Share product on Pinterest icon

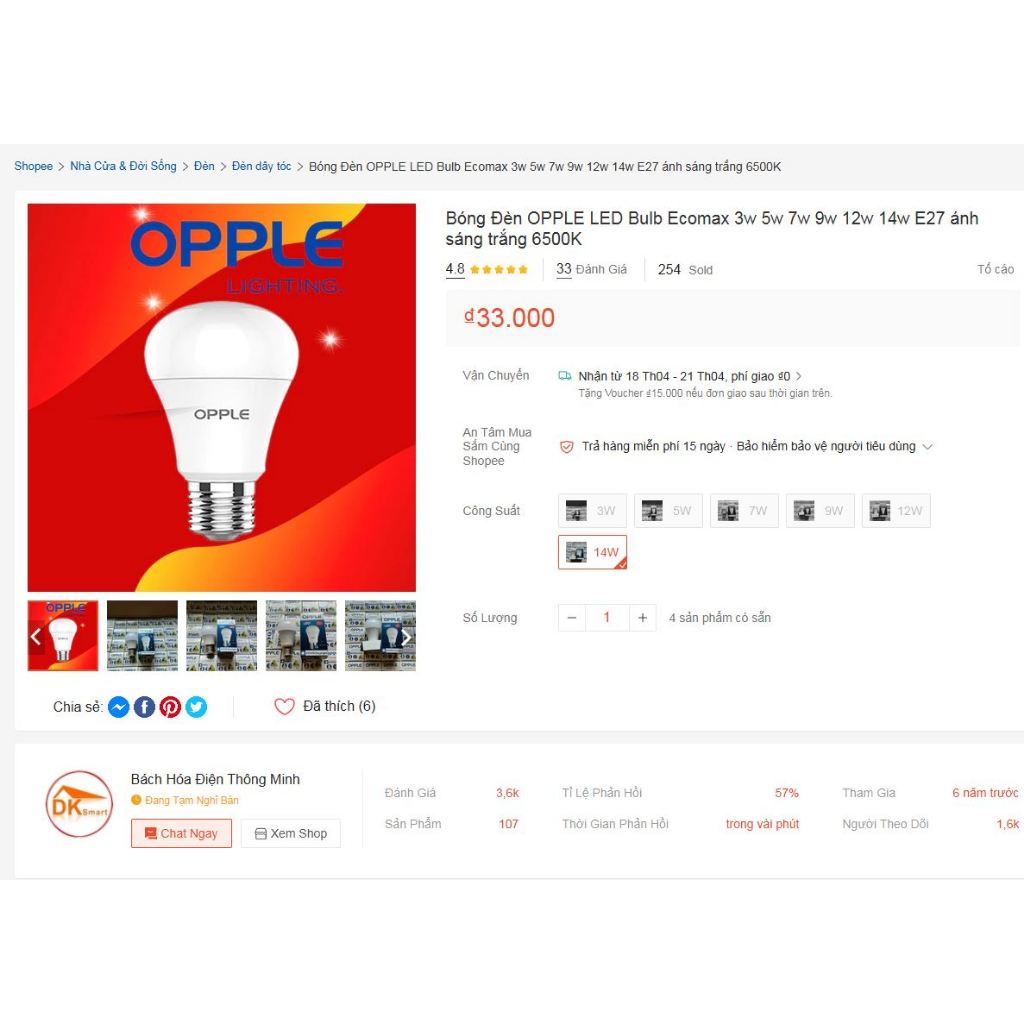coord(170,707)
